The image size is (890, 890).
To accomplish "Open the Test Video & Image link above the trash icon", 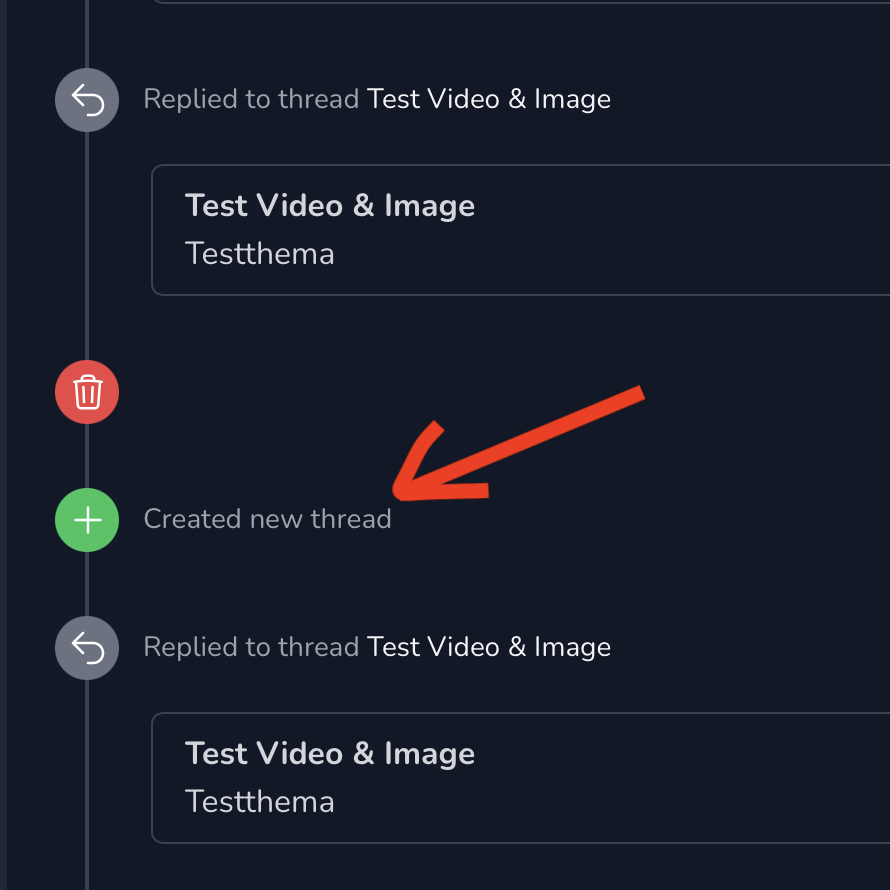I will click(x=489, y=99).
